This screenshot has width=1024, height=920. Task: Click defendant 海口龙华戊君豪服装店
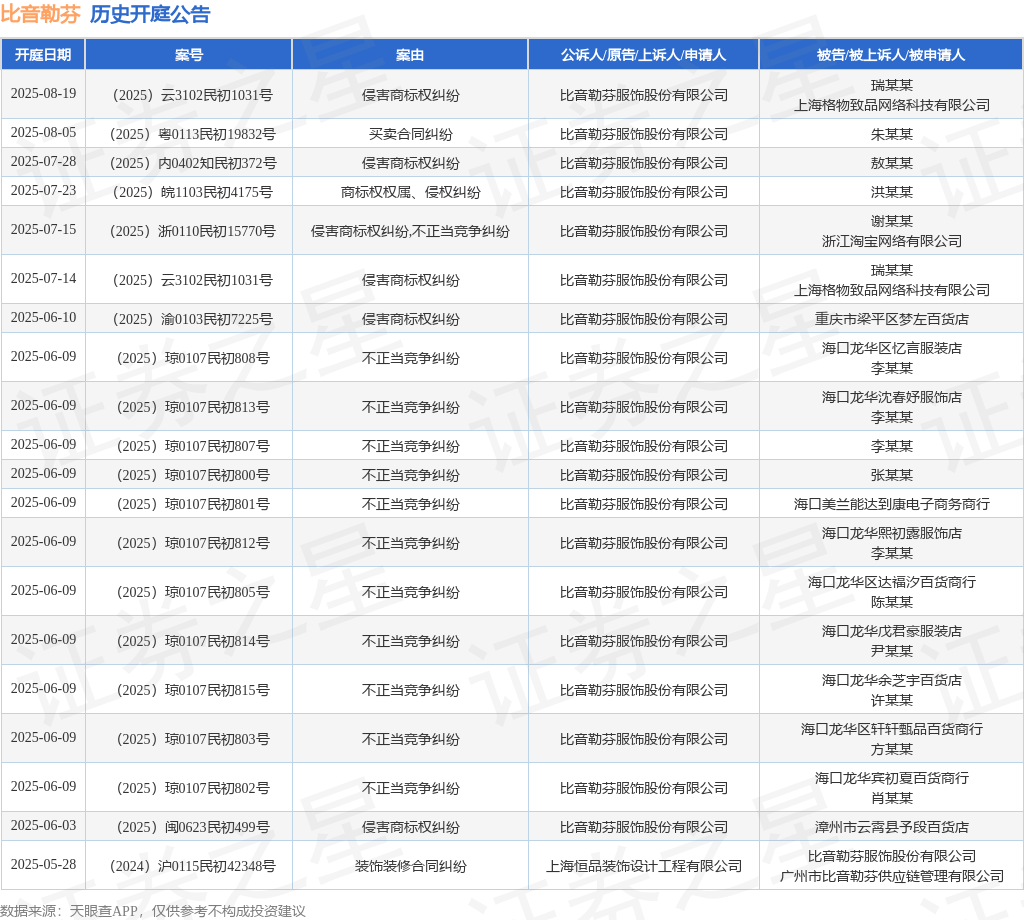(891, 631)
